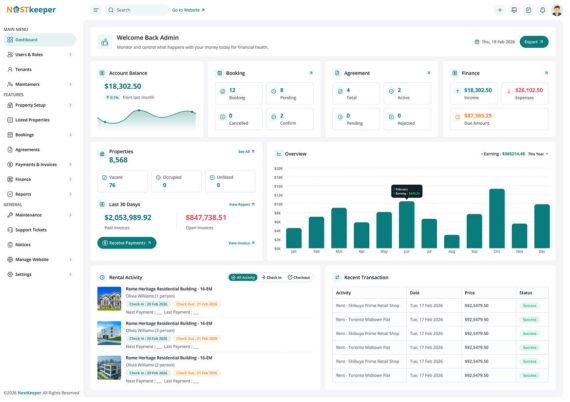
Task: Expand the Maintainers submenu chevron
Action: [x=70, y=84]
